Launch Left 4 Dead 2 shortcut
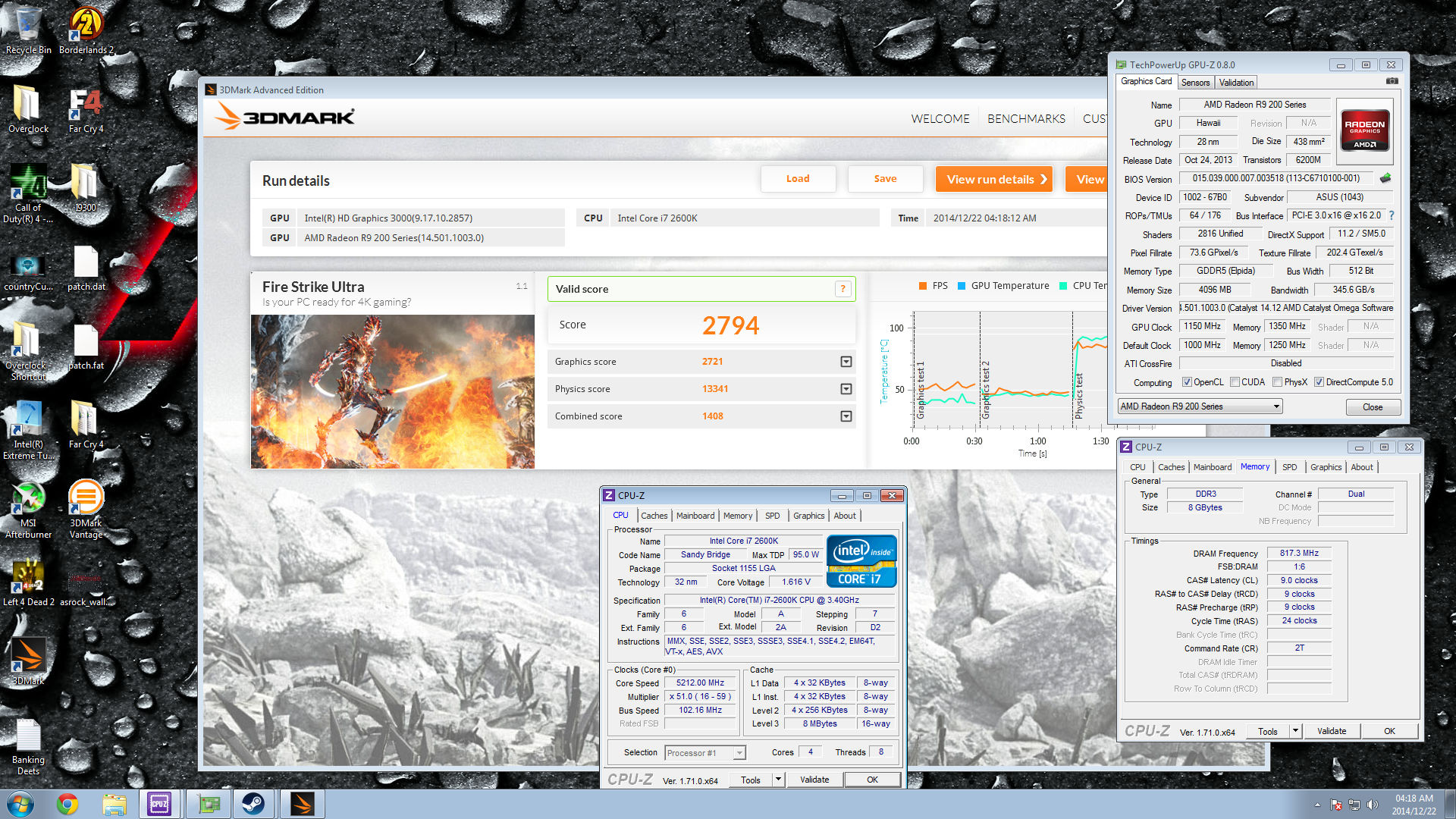The height and width of the screenshot is (819, 1456). click(28, 582)
